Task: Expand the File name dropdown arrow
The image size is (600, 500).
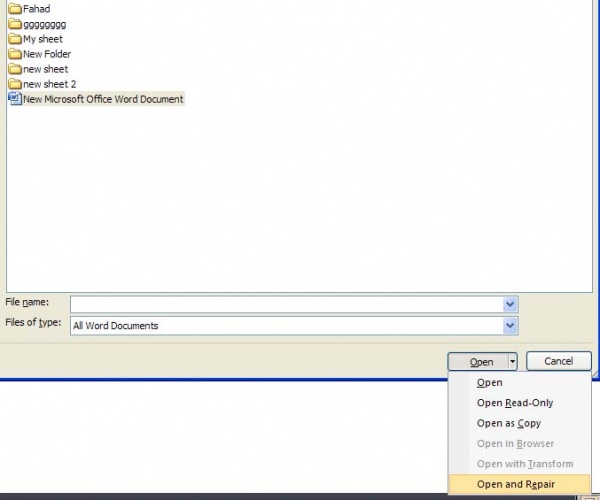Action: coord(510,305)
